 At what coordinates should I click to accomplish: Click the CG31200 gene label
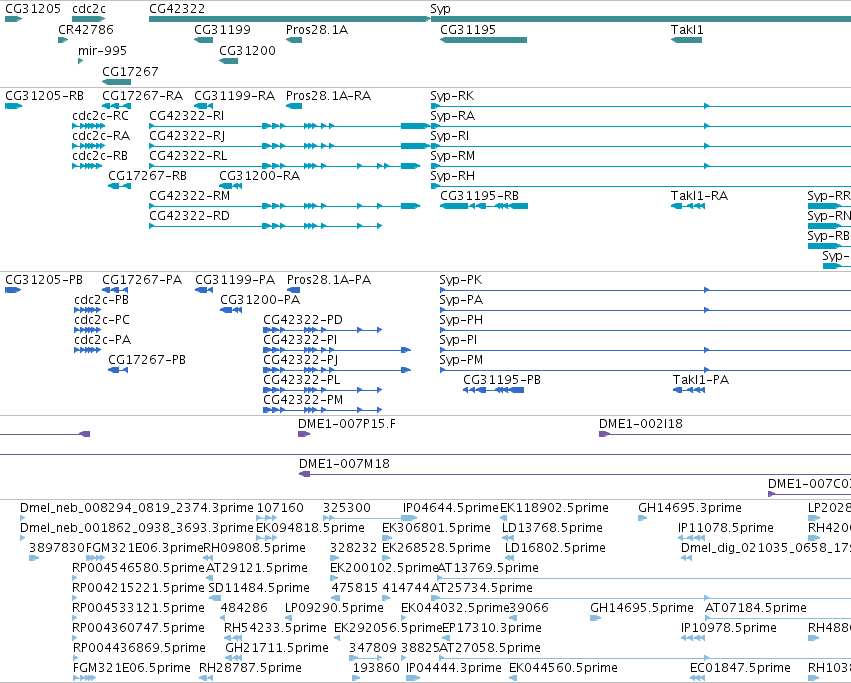click(247, 50)
